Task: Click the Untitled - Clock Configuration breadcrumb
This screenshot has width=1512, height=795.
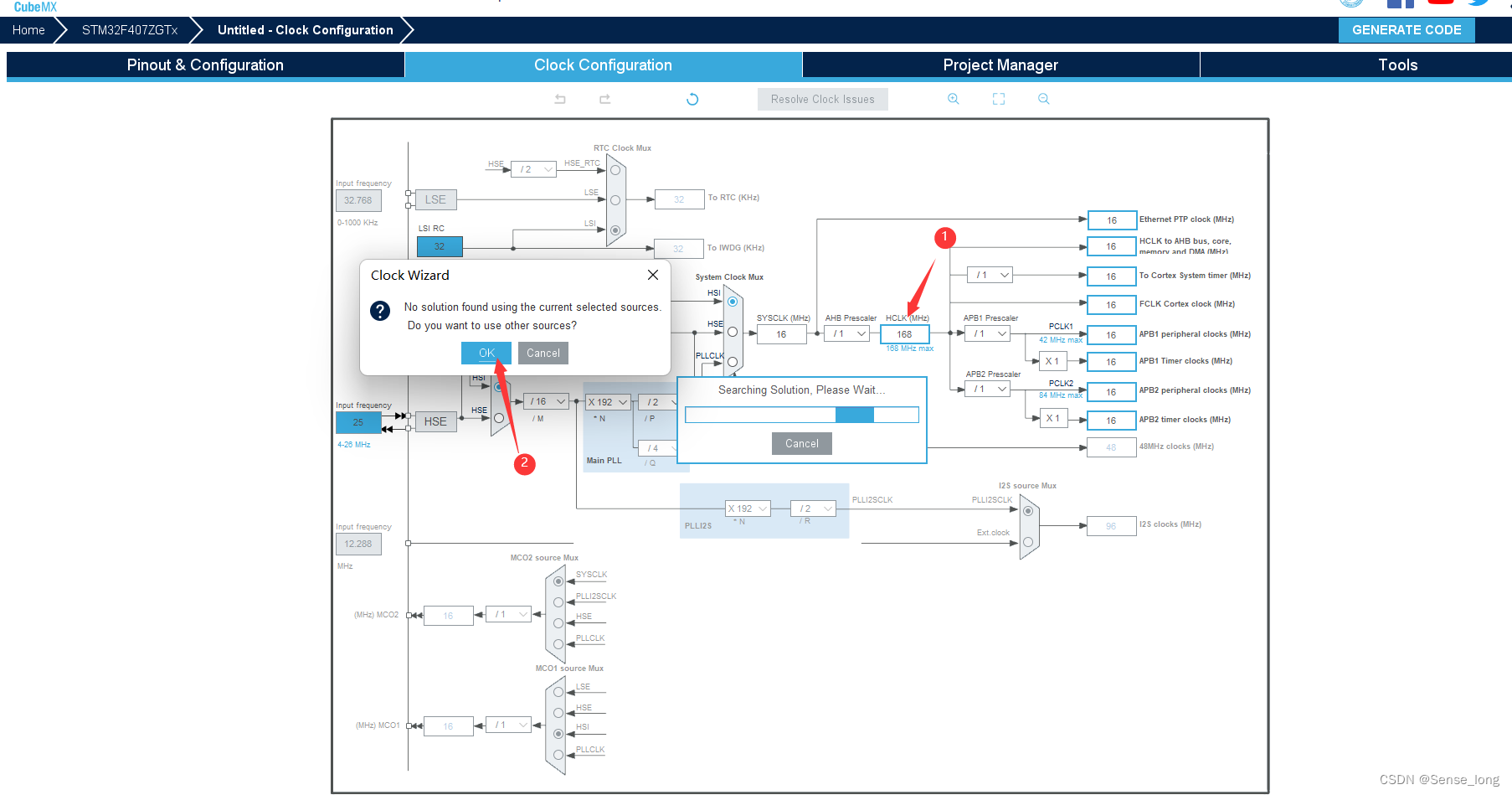Action: pos(306,30)
